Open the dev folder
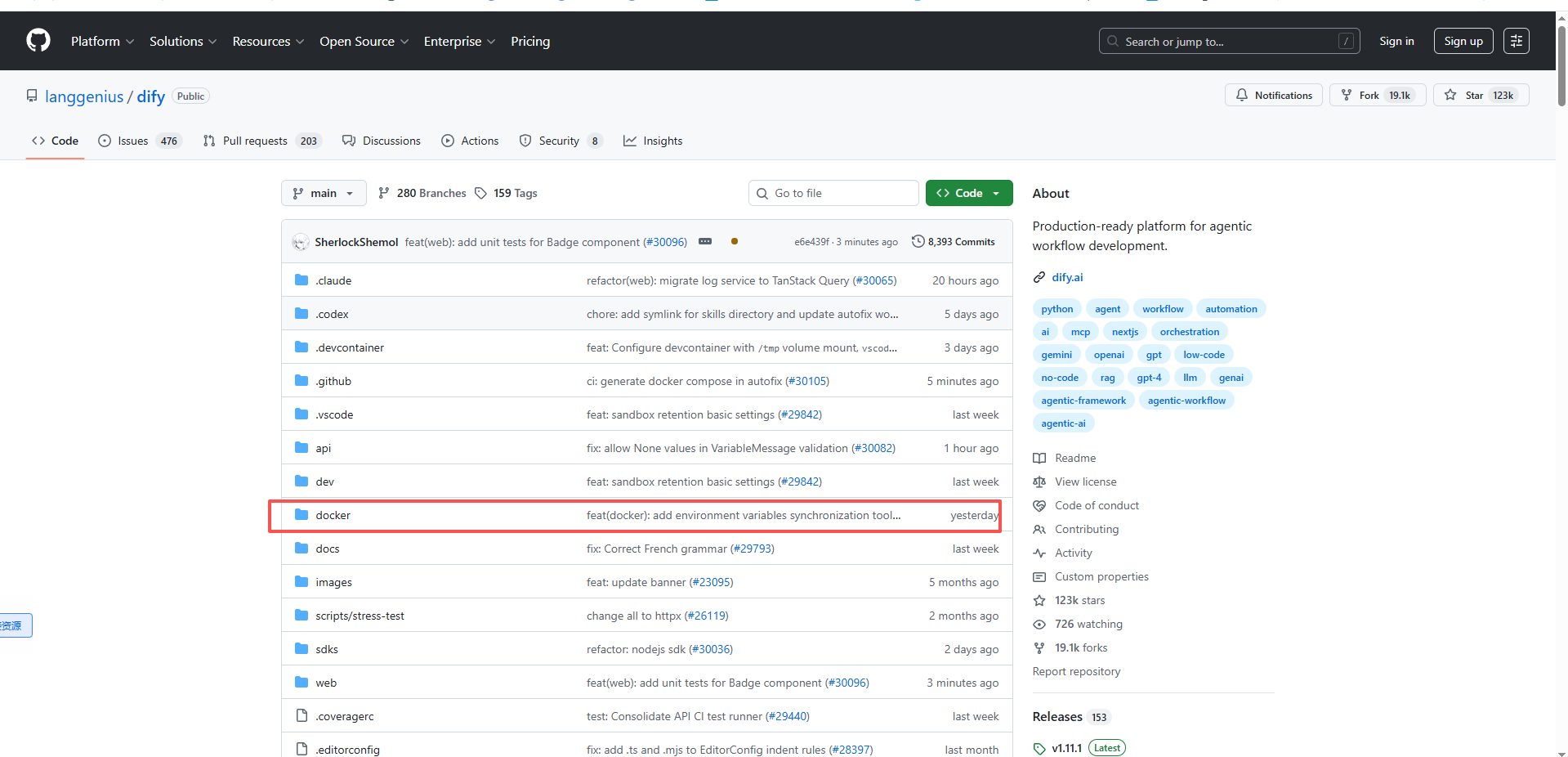The height and width of the screenshot is (757, 1568). click(325, 482)
